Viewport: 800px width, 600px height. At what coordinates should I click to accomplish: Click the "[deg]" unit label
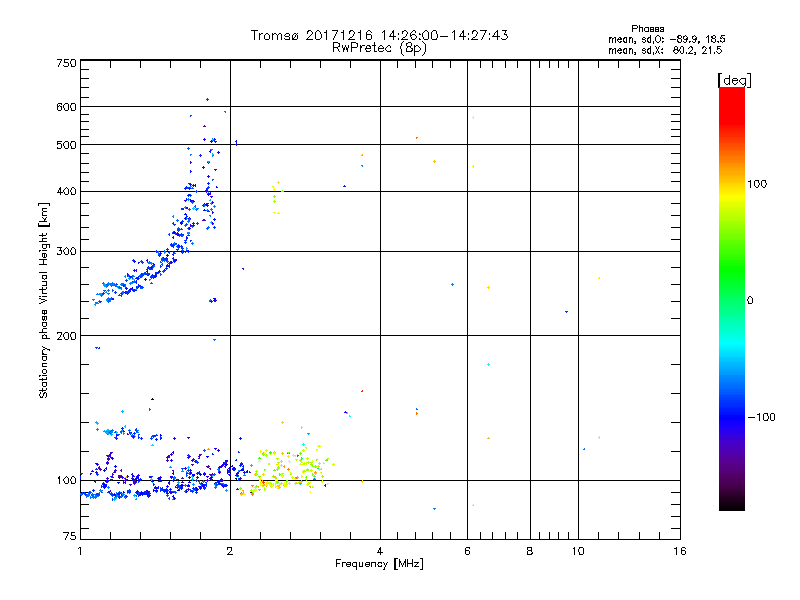(734, 80)
